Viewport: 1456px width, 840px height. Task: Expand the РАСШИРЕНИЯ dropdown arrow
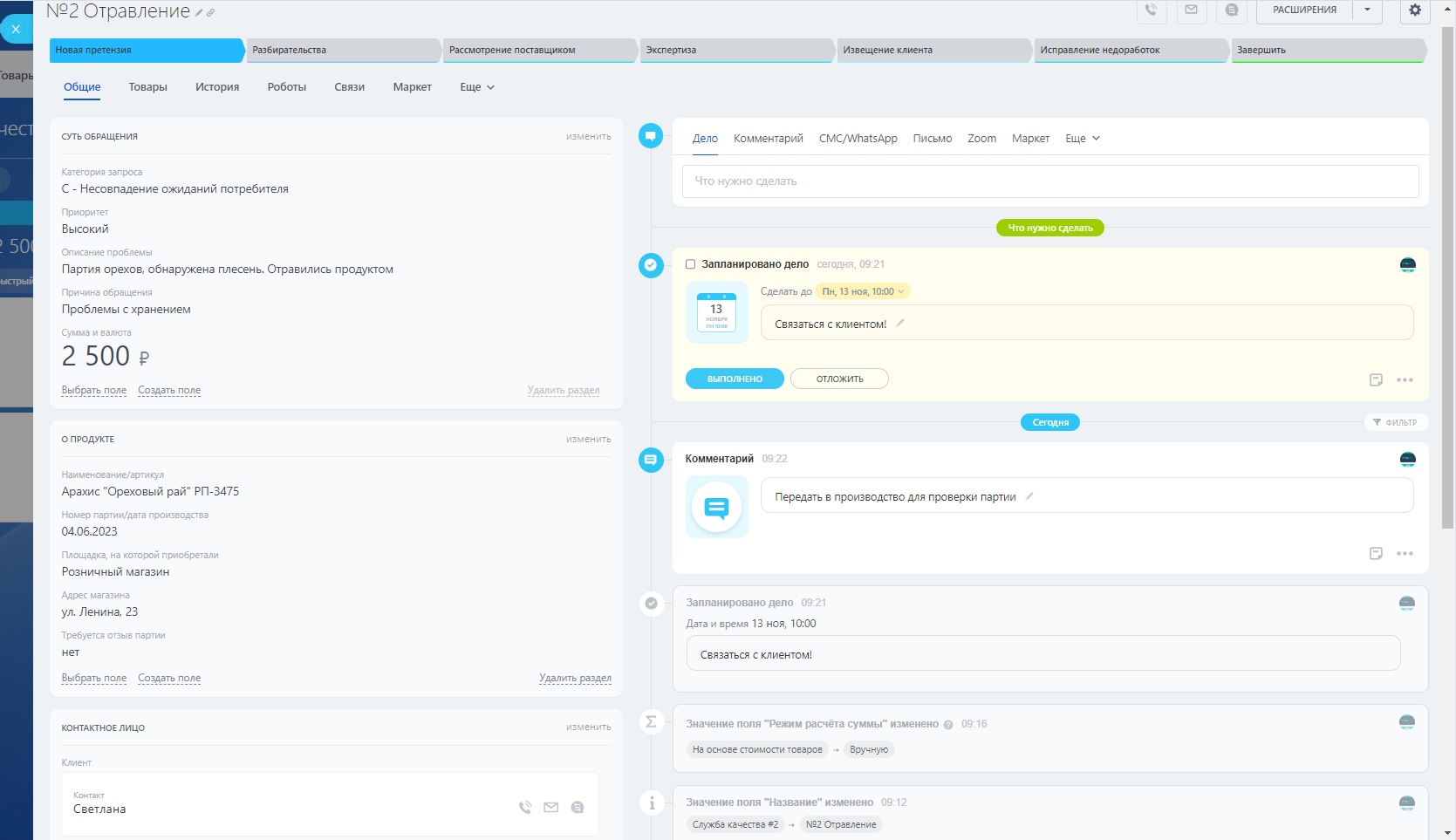pos(1367,10)
